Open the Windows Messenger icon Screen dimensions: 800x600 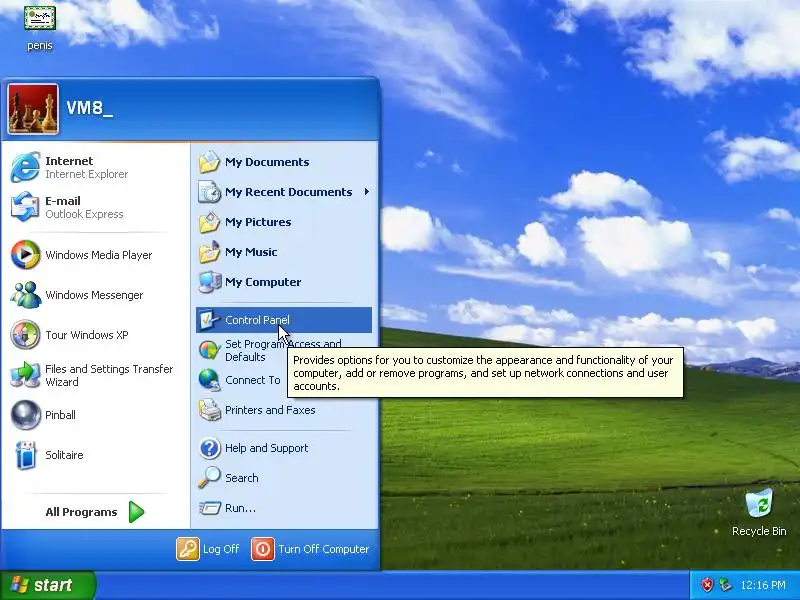point(26,294)
